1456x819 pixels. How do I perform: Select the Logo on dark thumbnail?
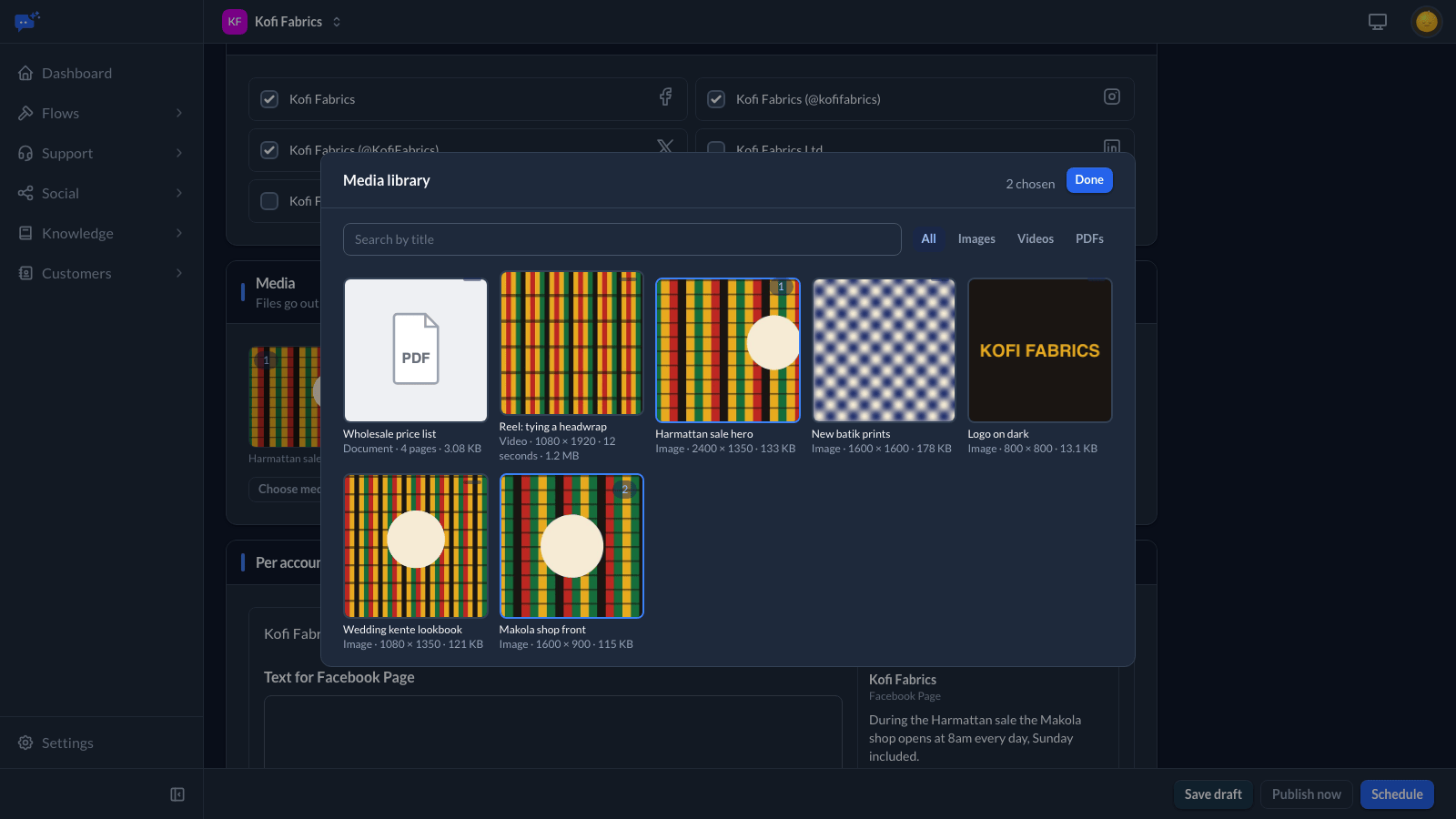tap(1040, 350)
